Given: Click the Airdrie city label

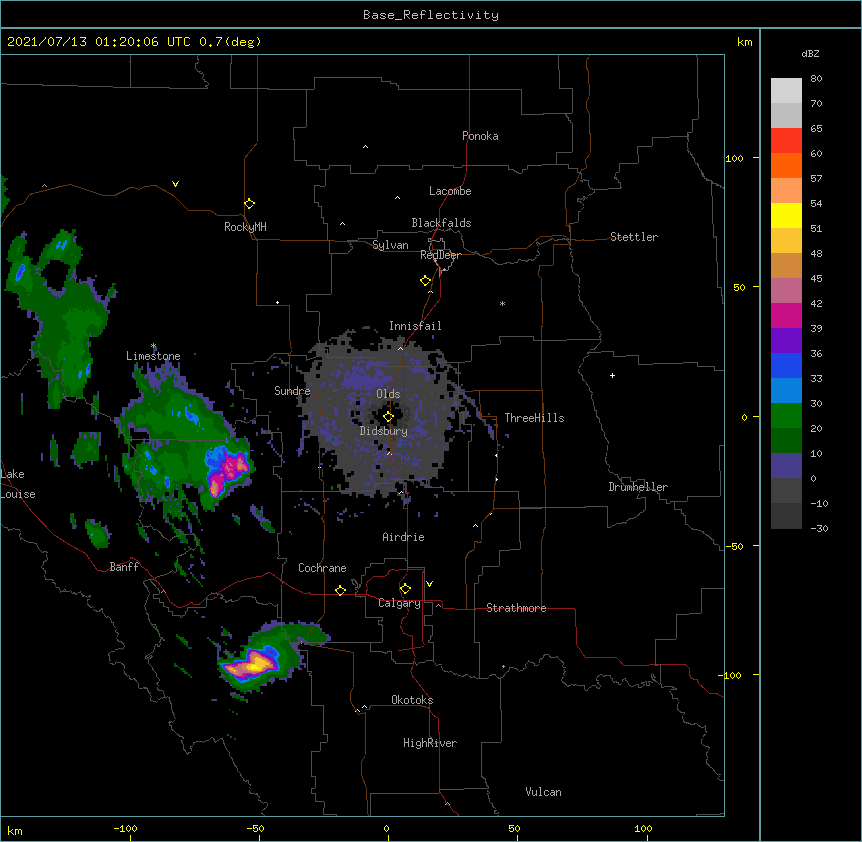Looking at the screenshot, I should pos(404,537).
